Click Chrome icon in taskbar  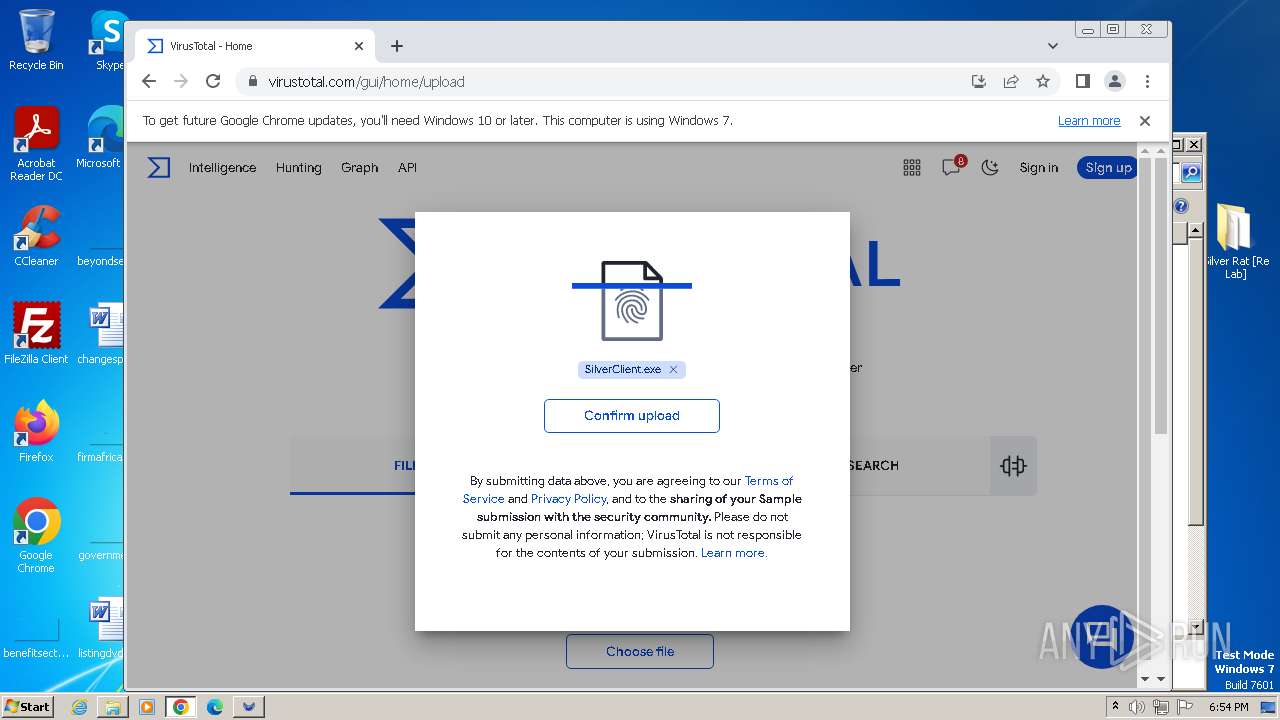(181, 707)
